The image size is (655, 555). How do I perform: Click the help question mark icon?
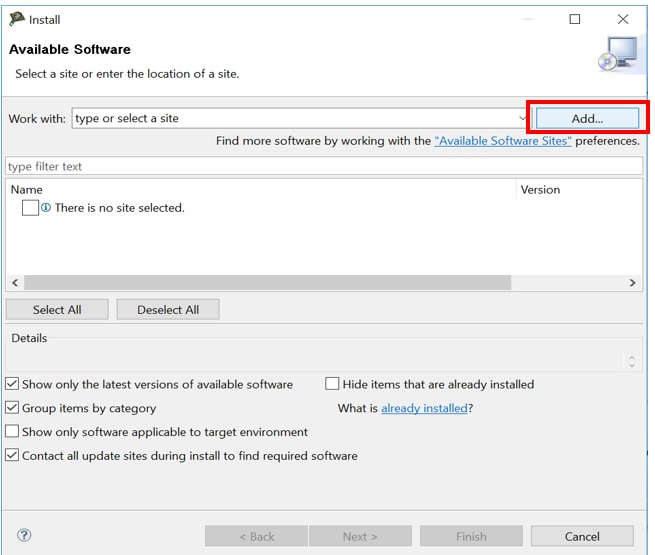pyautogui.click(x=24, y=536)
